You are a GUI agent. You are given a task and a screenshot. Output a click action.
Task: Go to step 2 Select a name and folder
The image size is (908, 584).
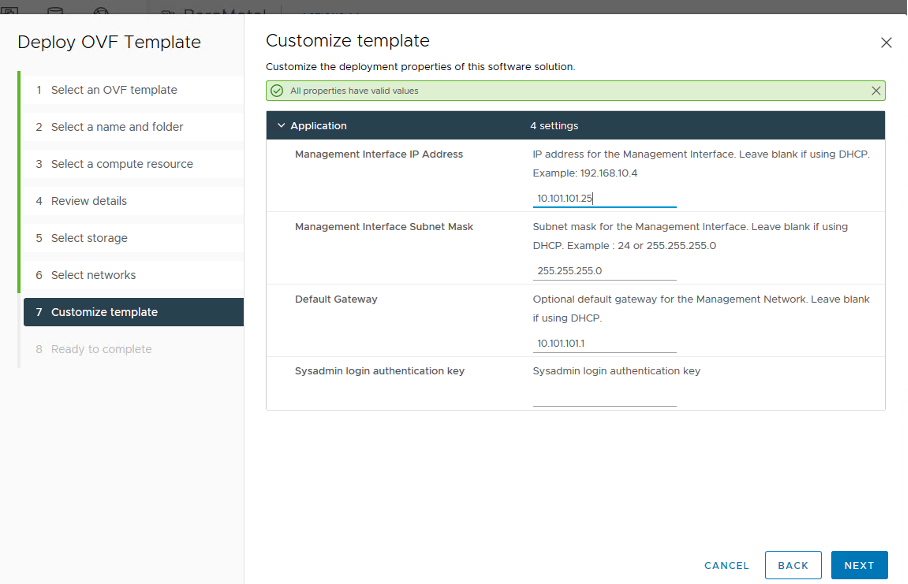[117, 127]
